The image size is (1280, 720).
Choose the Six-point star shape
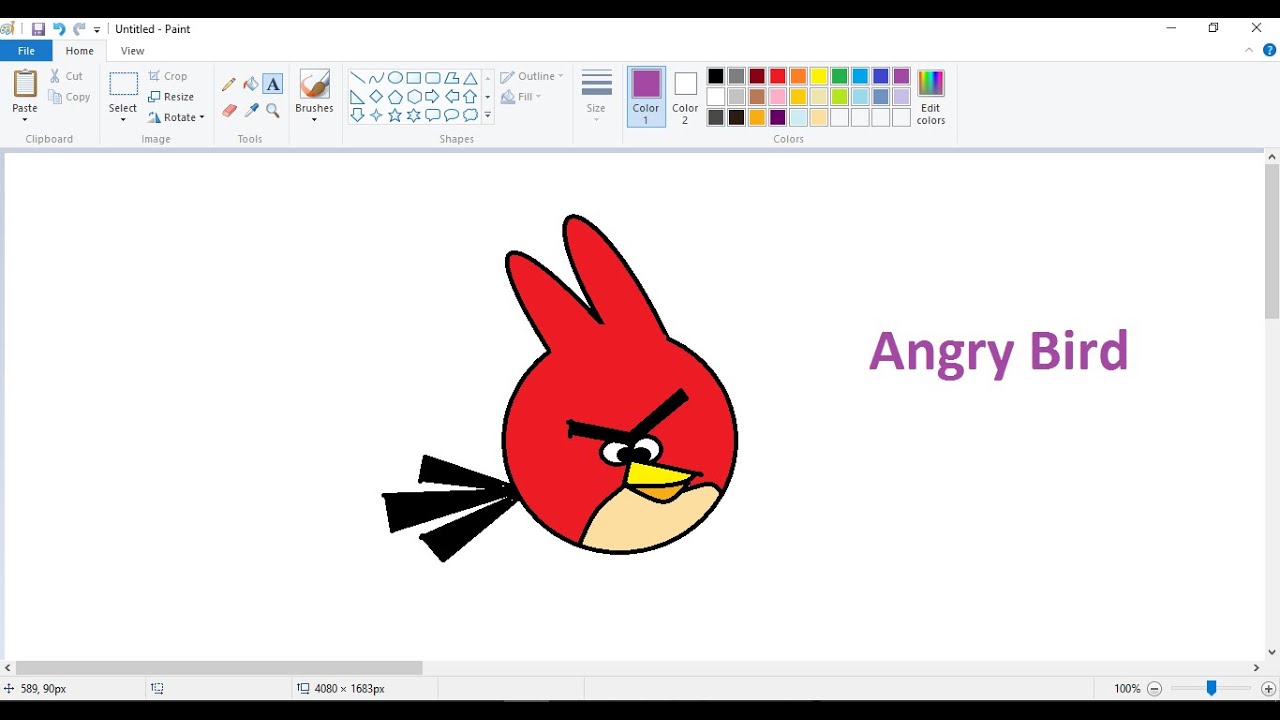click(414, 115)
